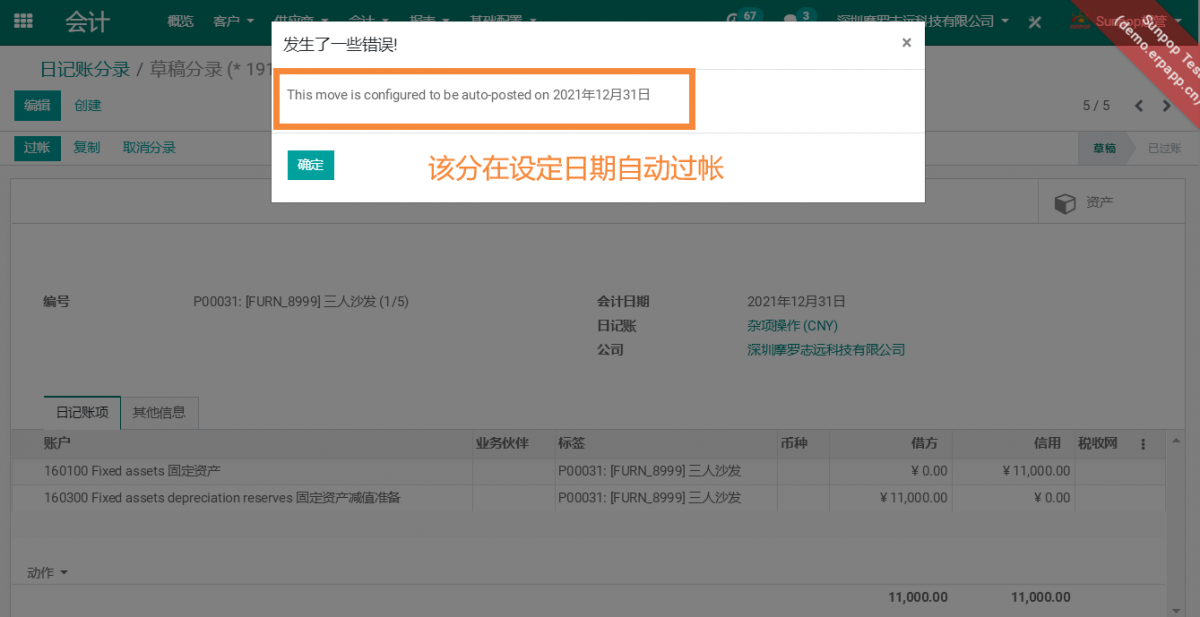Viewport: 1200px width, 617px height.
Task: Click the 取消分录 button
Action: (x=149, y=148)
